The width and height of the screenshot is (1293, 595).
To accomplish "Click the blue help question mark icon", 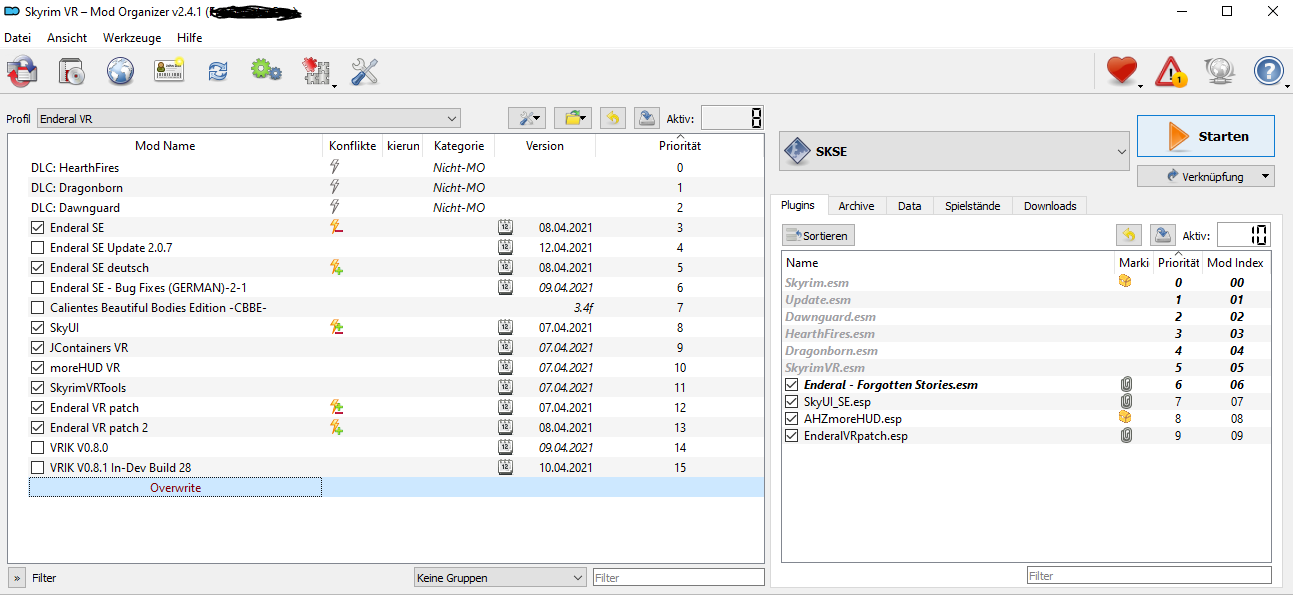I will pyautogui.click(x=1268, y=71).
